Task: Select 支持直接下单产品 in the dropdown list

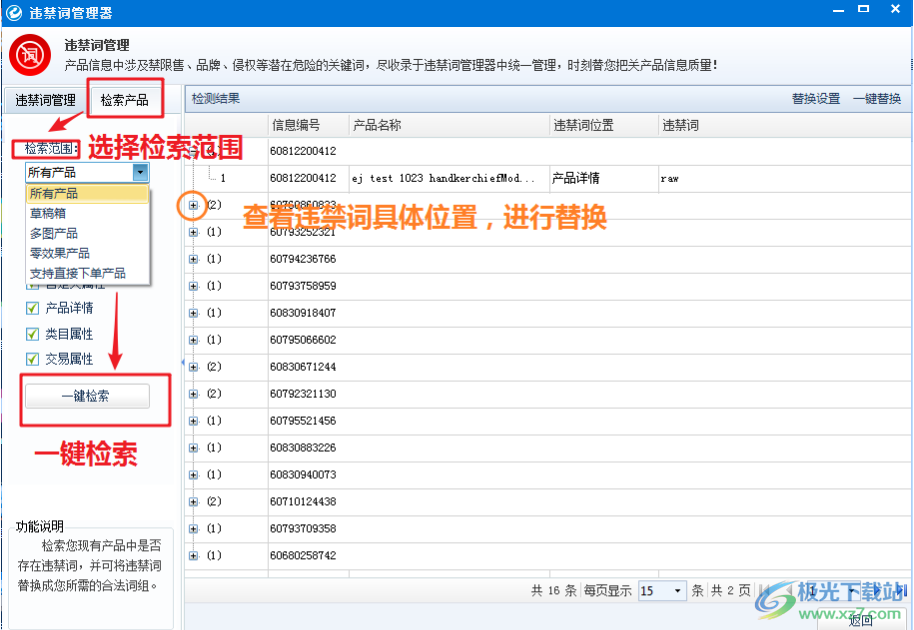Action: (87, 273)
